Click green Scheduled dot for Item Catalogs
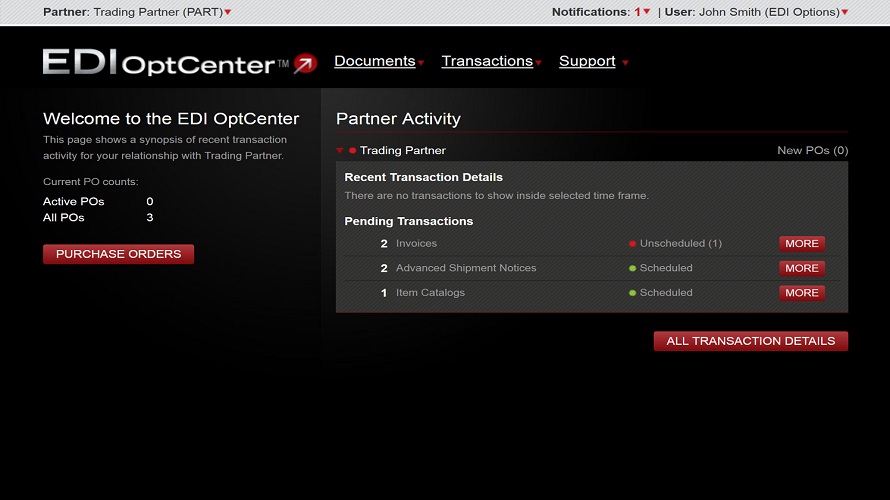Screen dimensions: 890x500 pyautogui.click(x=632, y=293)
